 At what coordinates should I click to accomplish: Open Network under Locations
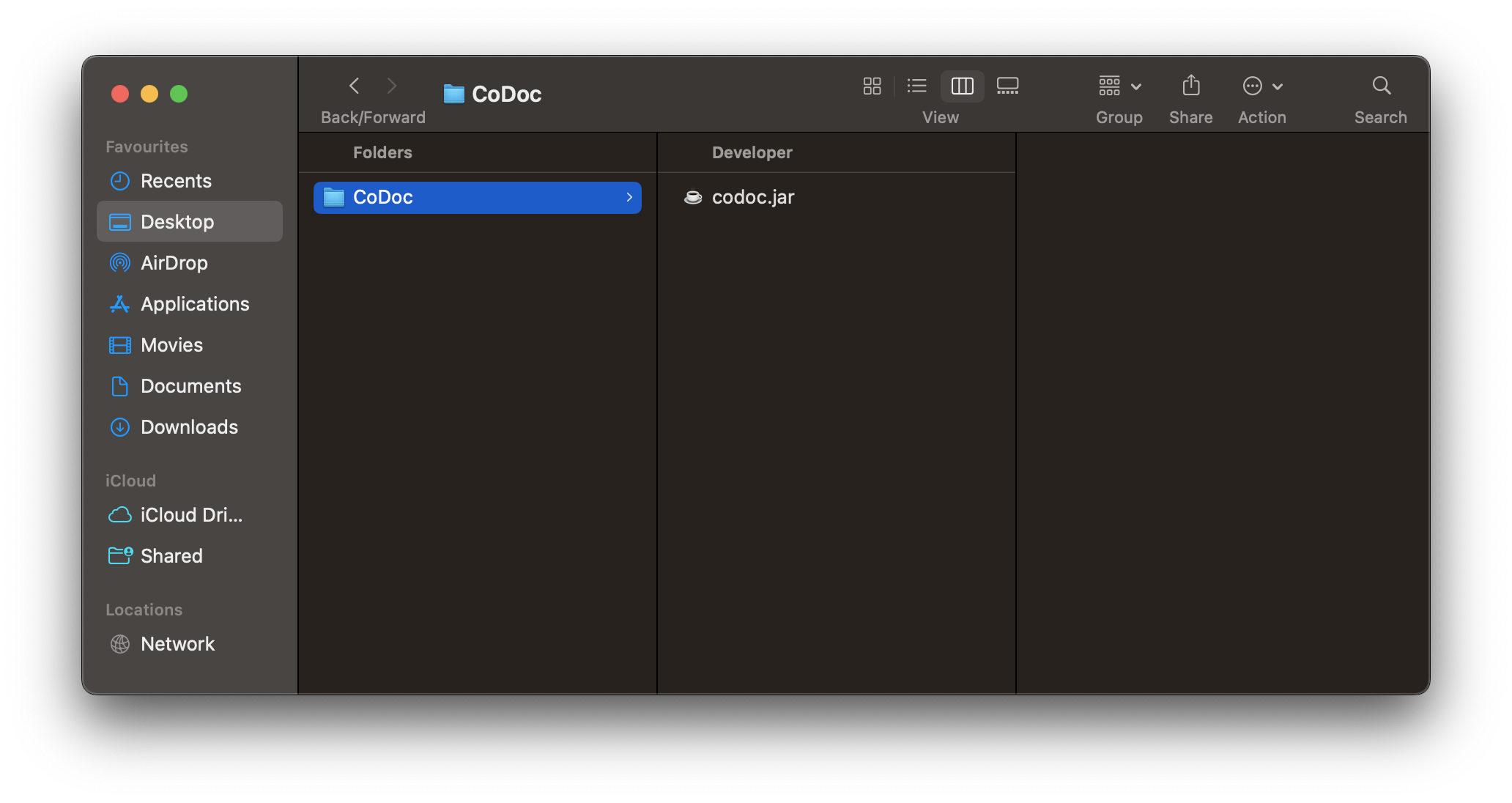click(190, 644)
